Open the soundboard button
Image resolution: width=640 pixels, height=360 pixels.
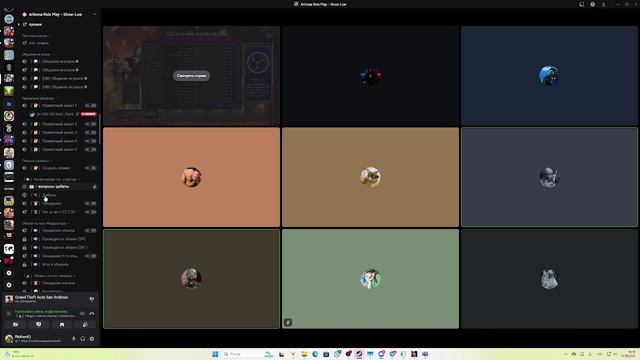click(85, 325)
